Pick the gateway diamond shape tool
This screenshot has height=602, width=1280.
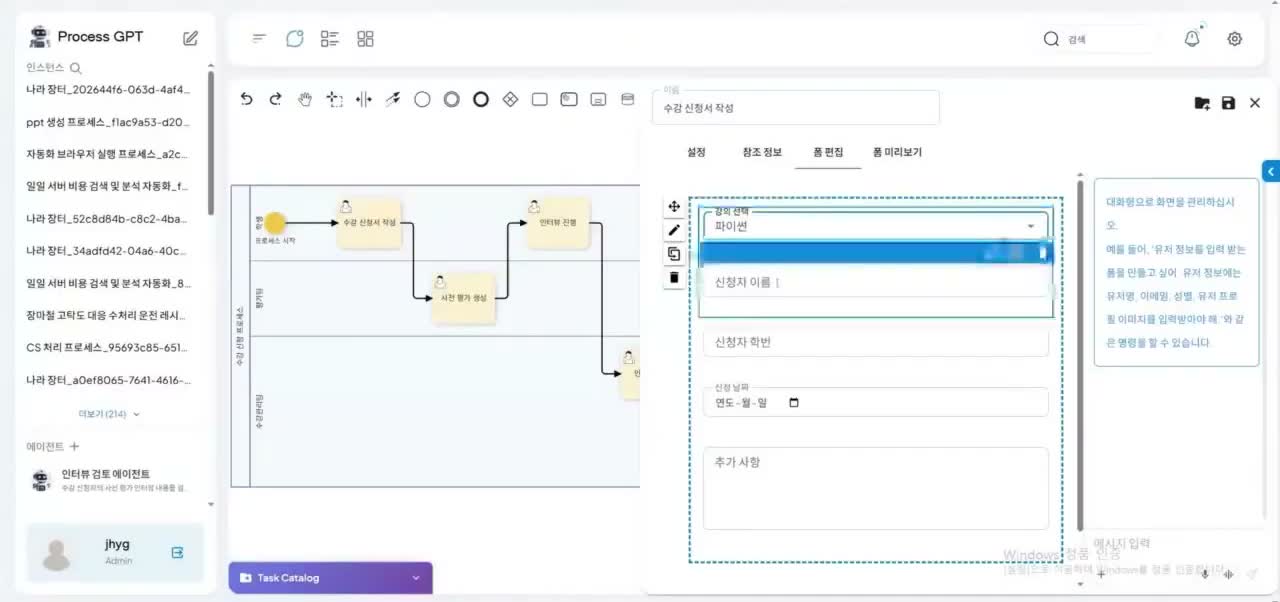coord(510,99)
